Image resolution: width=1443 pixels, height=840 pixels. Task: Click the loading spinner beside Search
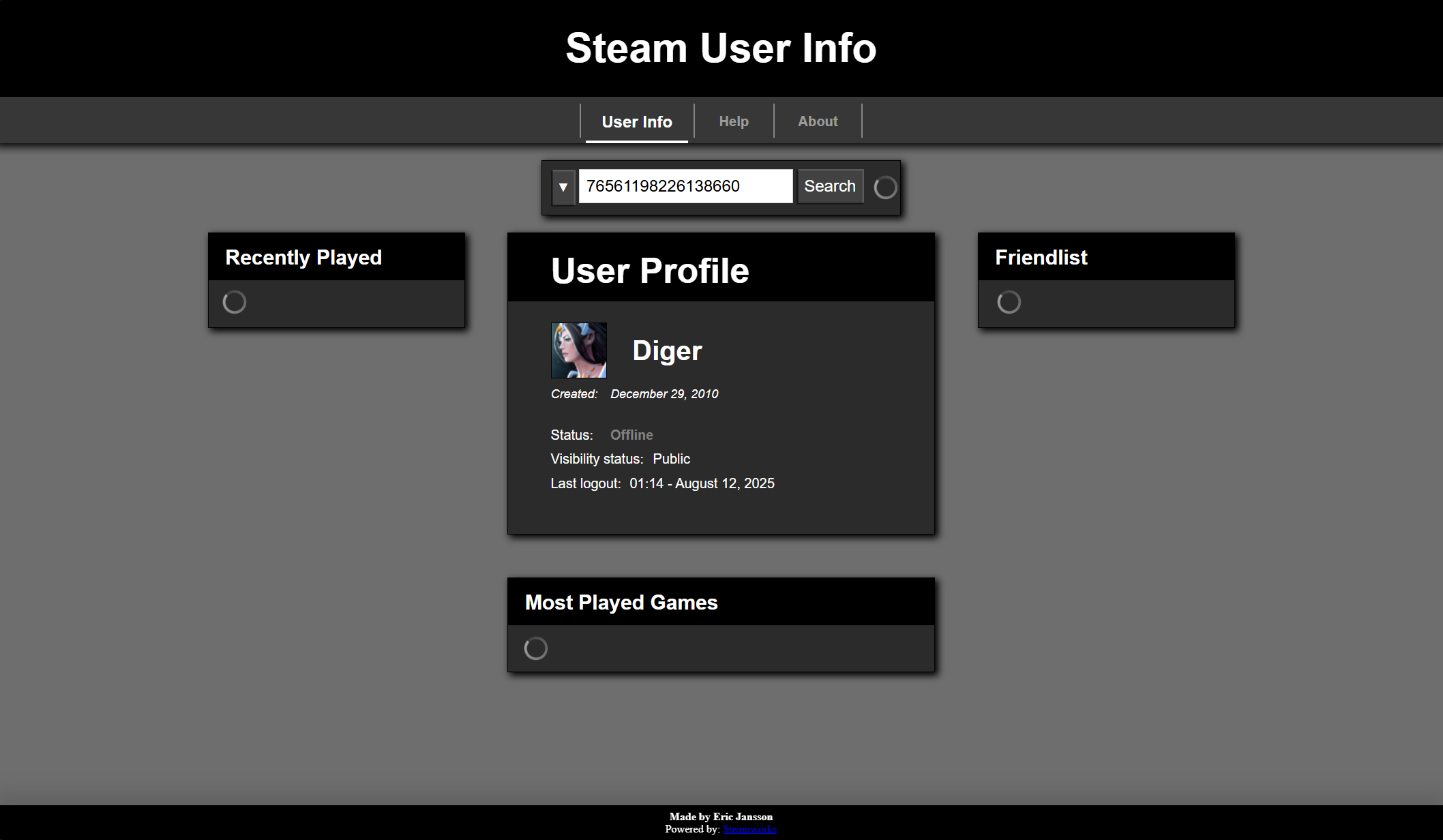885,187
